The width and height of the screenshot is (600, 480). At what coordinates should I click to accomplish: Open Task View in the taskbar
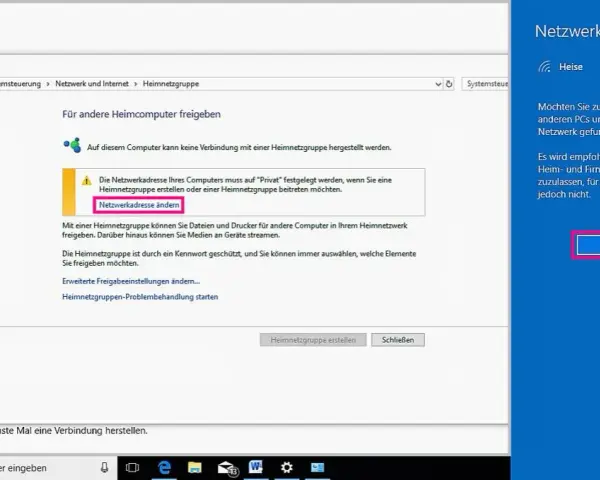(132, 468)
